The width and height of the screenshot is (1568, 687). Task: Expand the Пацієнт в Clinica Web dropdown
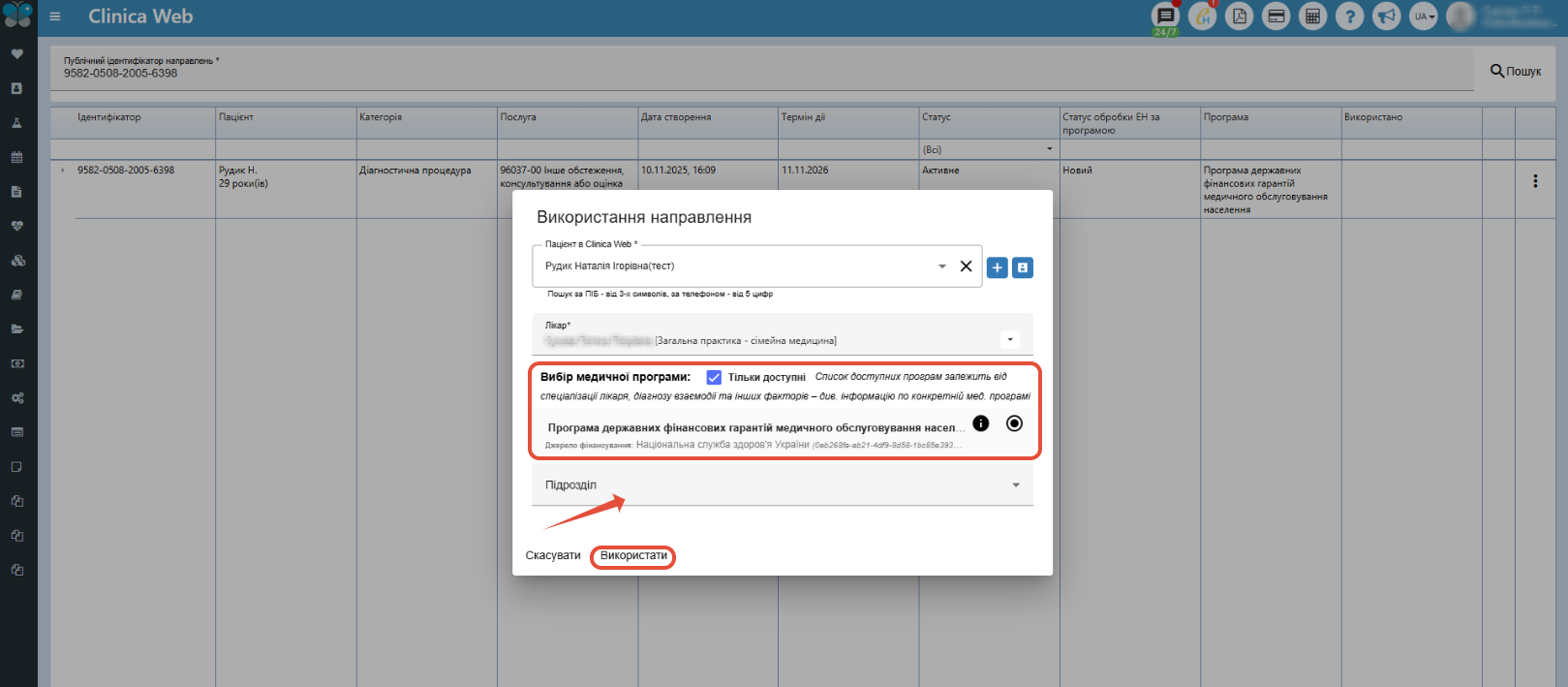tap(942, 266)
